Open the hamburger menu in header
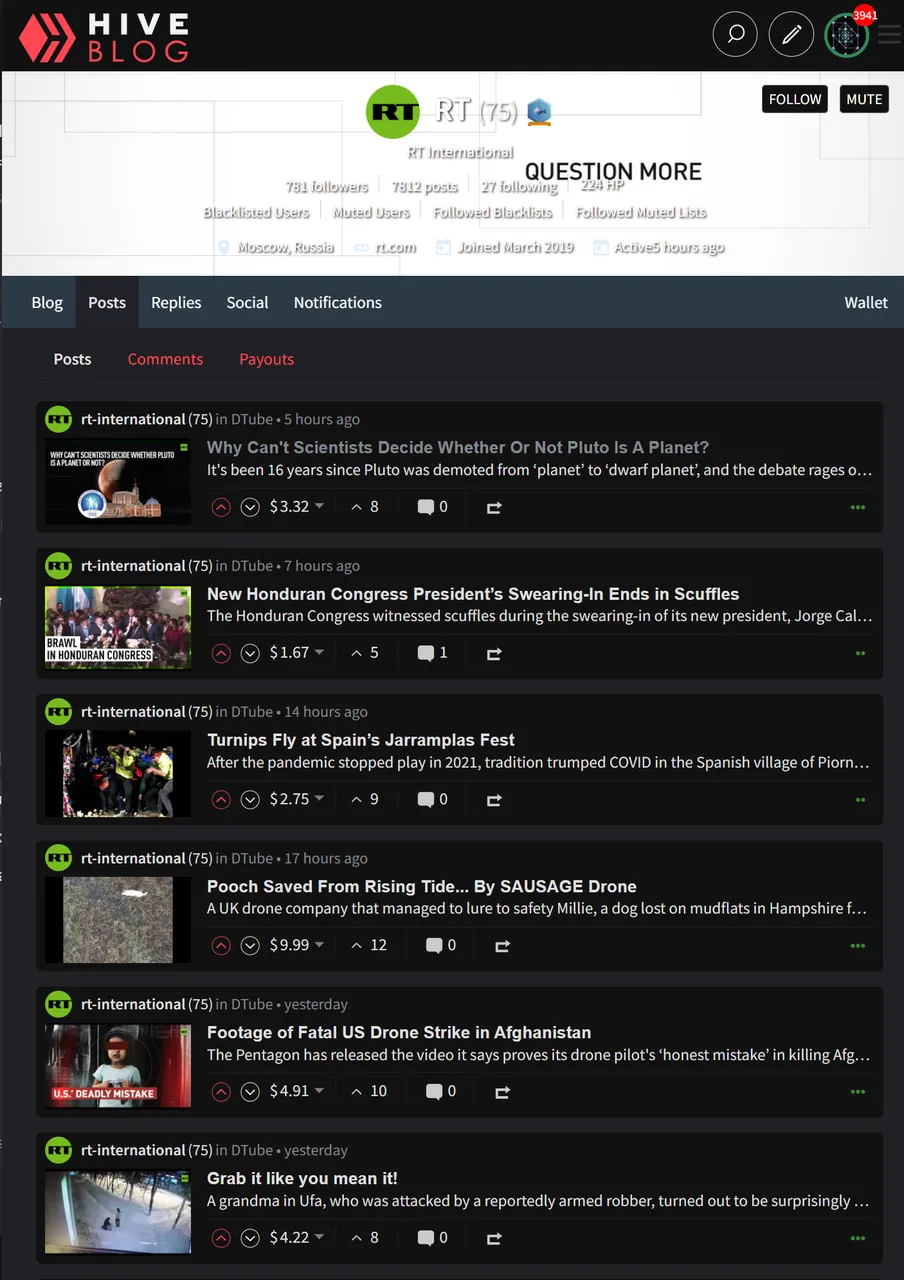 point(889,36)
